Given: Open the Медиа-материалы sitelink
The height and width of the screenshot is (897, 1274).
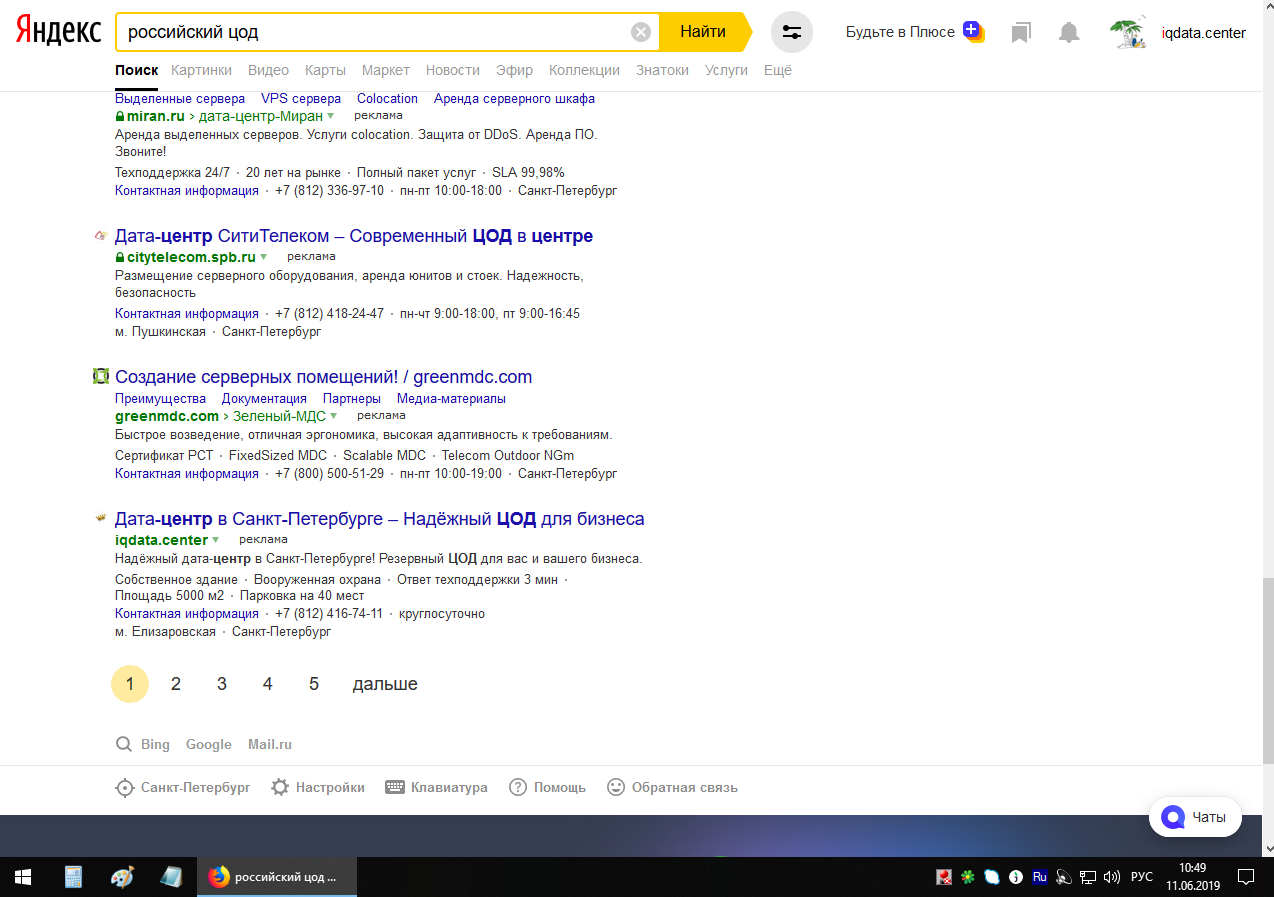Looking at the screenshot, I should [451, 398].
